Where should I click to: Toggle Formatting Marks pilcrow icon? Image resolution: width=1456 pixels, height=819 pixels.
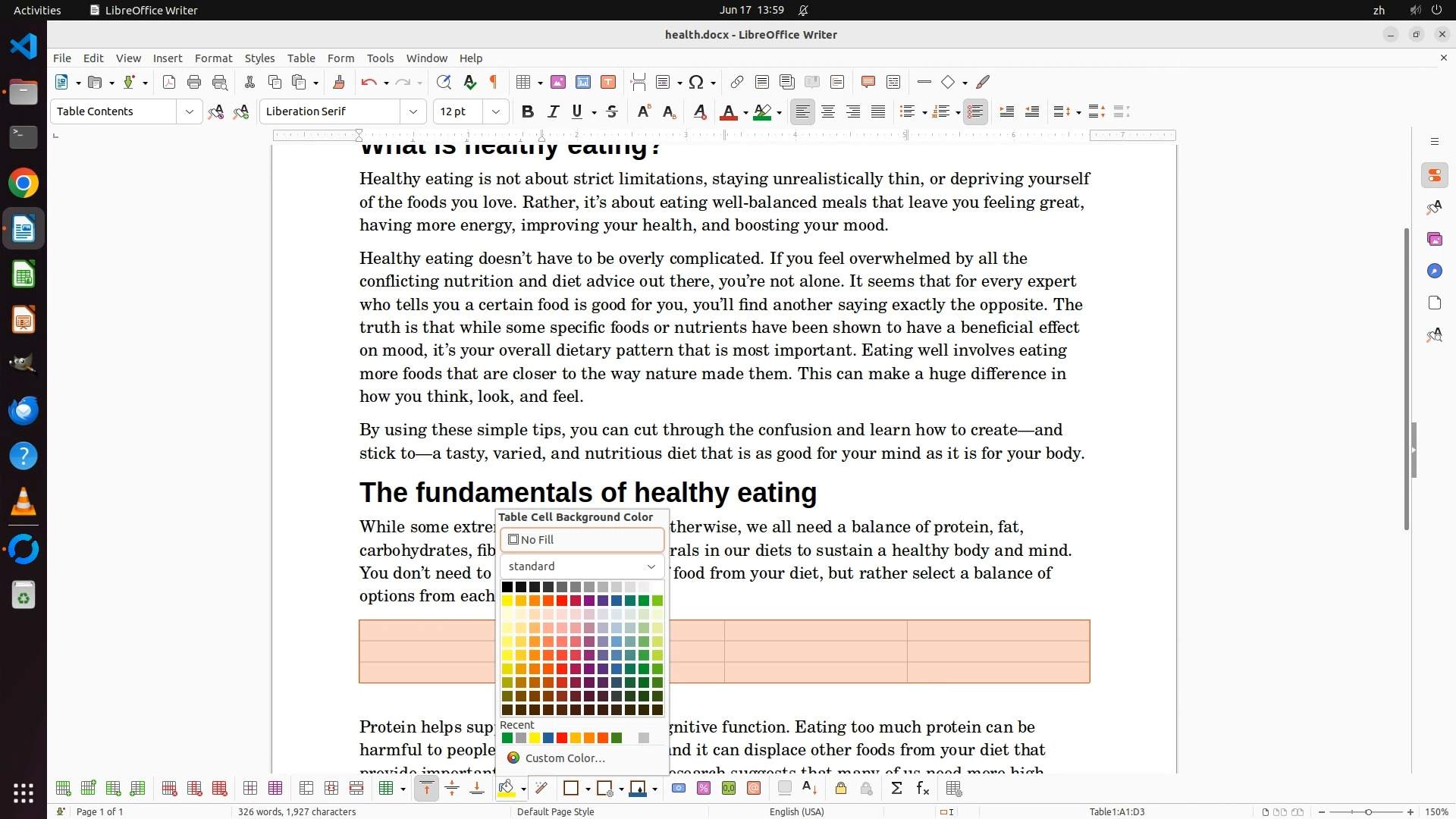coord(494,83)
